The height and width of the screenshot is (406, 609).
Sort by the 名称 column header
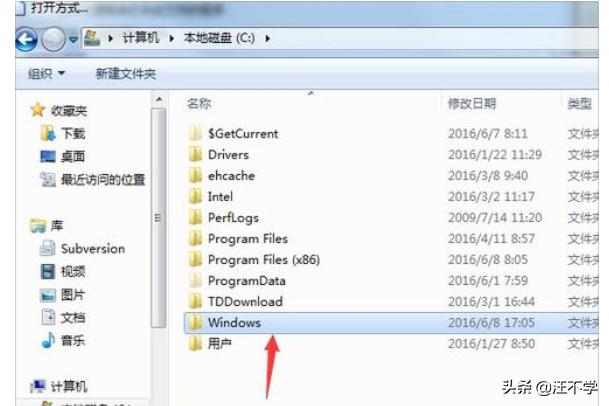pos(199,104)
